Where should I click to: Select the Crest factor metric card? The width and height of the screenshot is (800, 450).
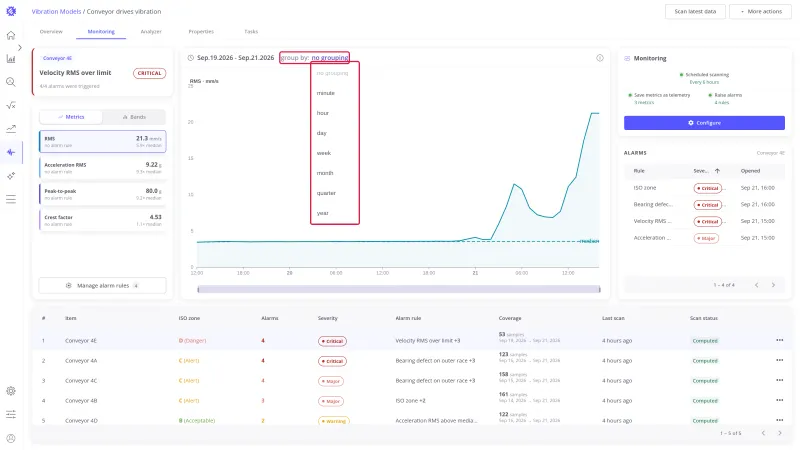tap(103, 220)
